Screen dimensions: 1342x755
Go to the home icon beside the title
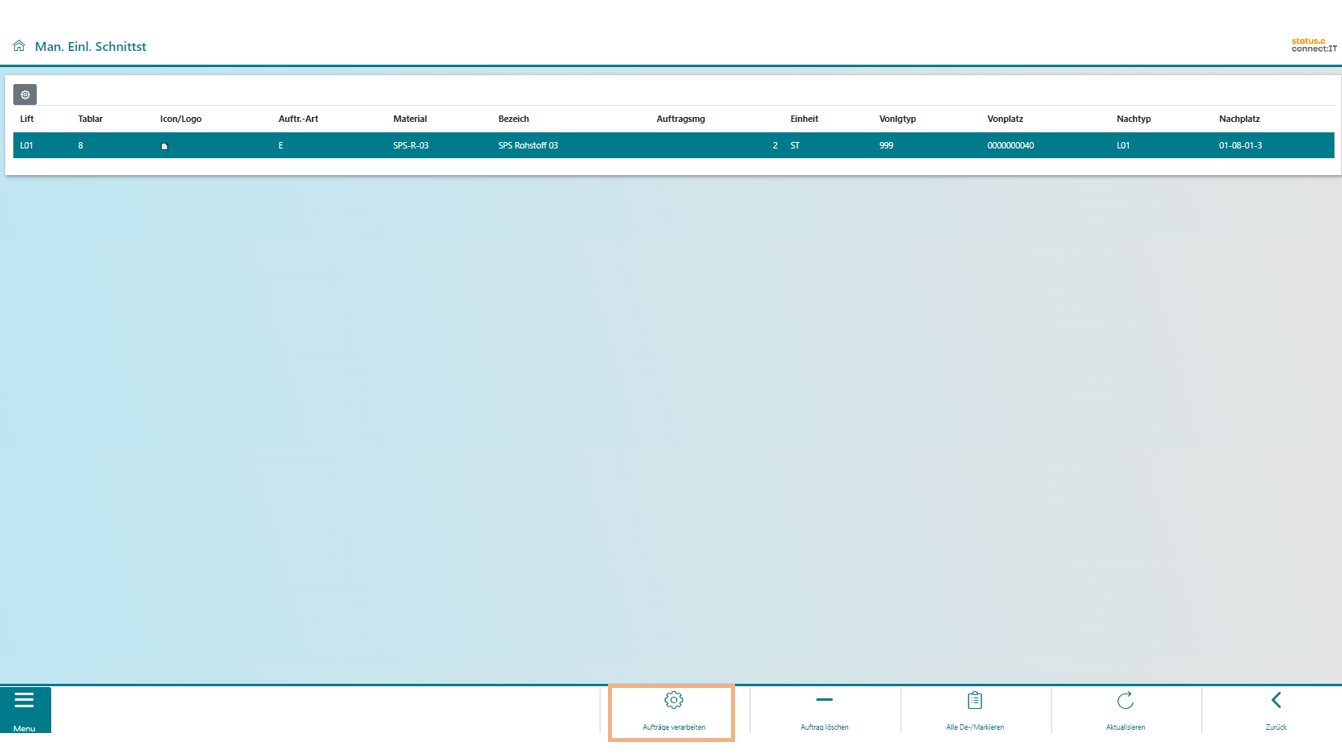tap(18, 46)
